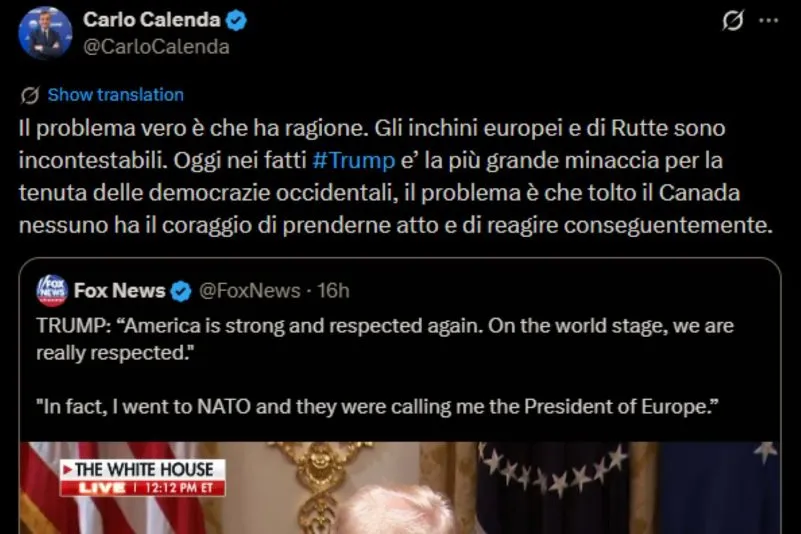
Task: Click the 16h timestamp on quoted post
Action: [x=333, y=291]
